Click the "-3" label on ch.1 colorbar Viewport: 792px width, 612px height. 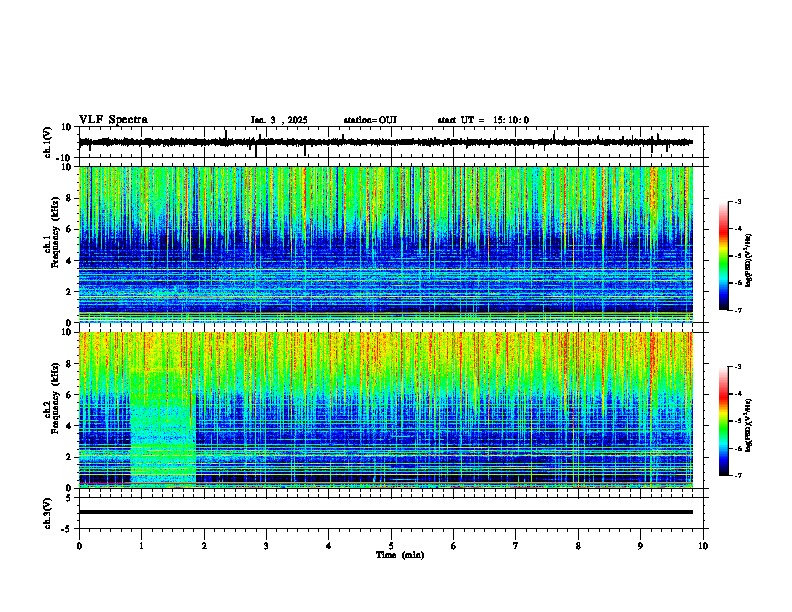point(738,201)
